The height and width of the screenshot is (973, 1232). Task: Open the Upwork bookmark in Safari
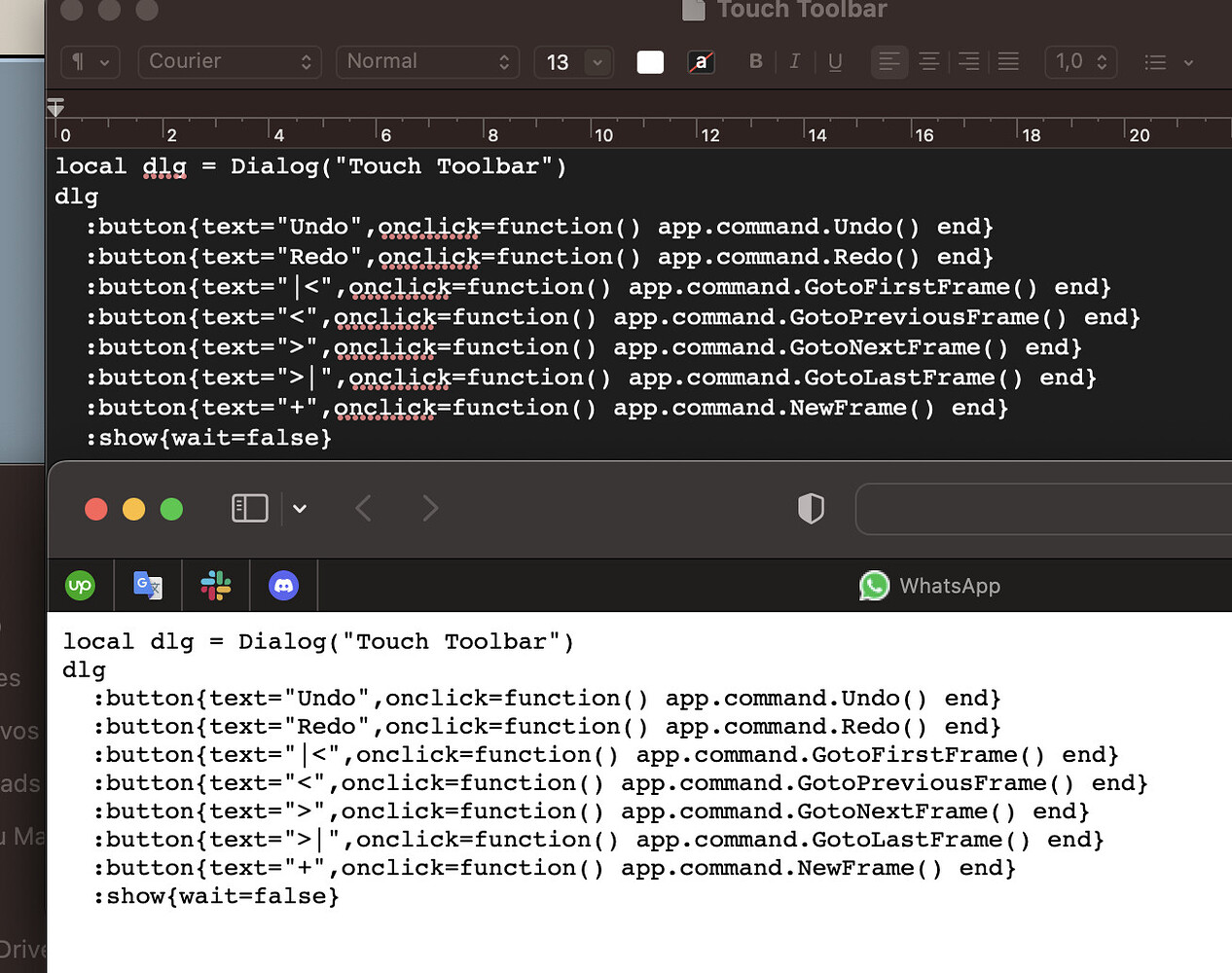(79, 586)
